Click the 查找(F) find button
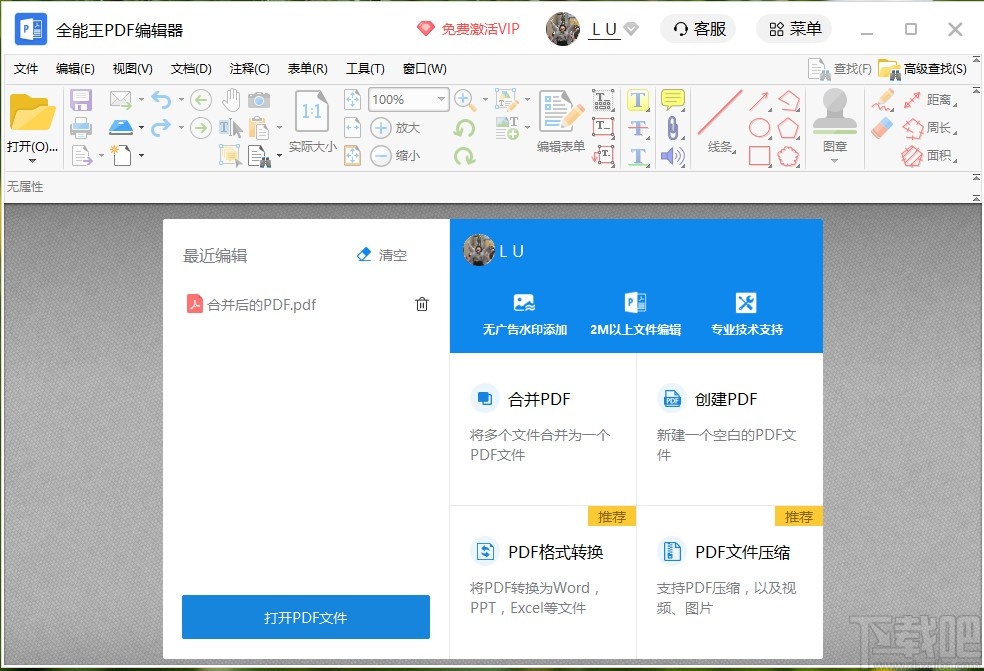 pos(840,69)
